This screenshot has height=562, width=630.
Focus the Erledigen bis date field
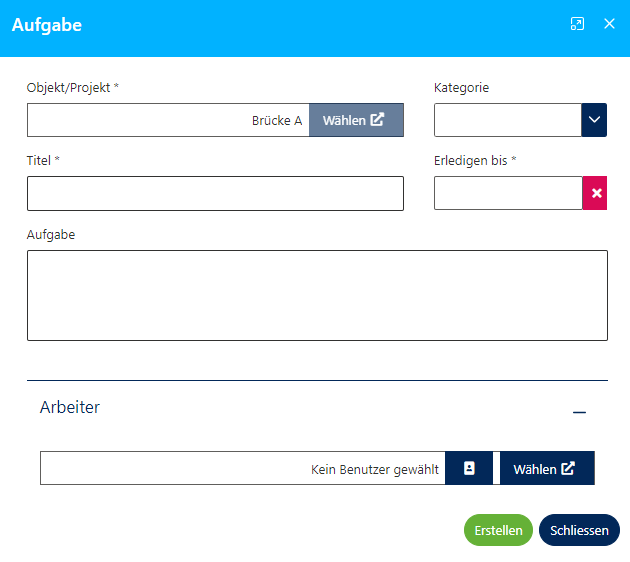[508, 193]
